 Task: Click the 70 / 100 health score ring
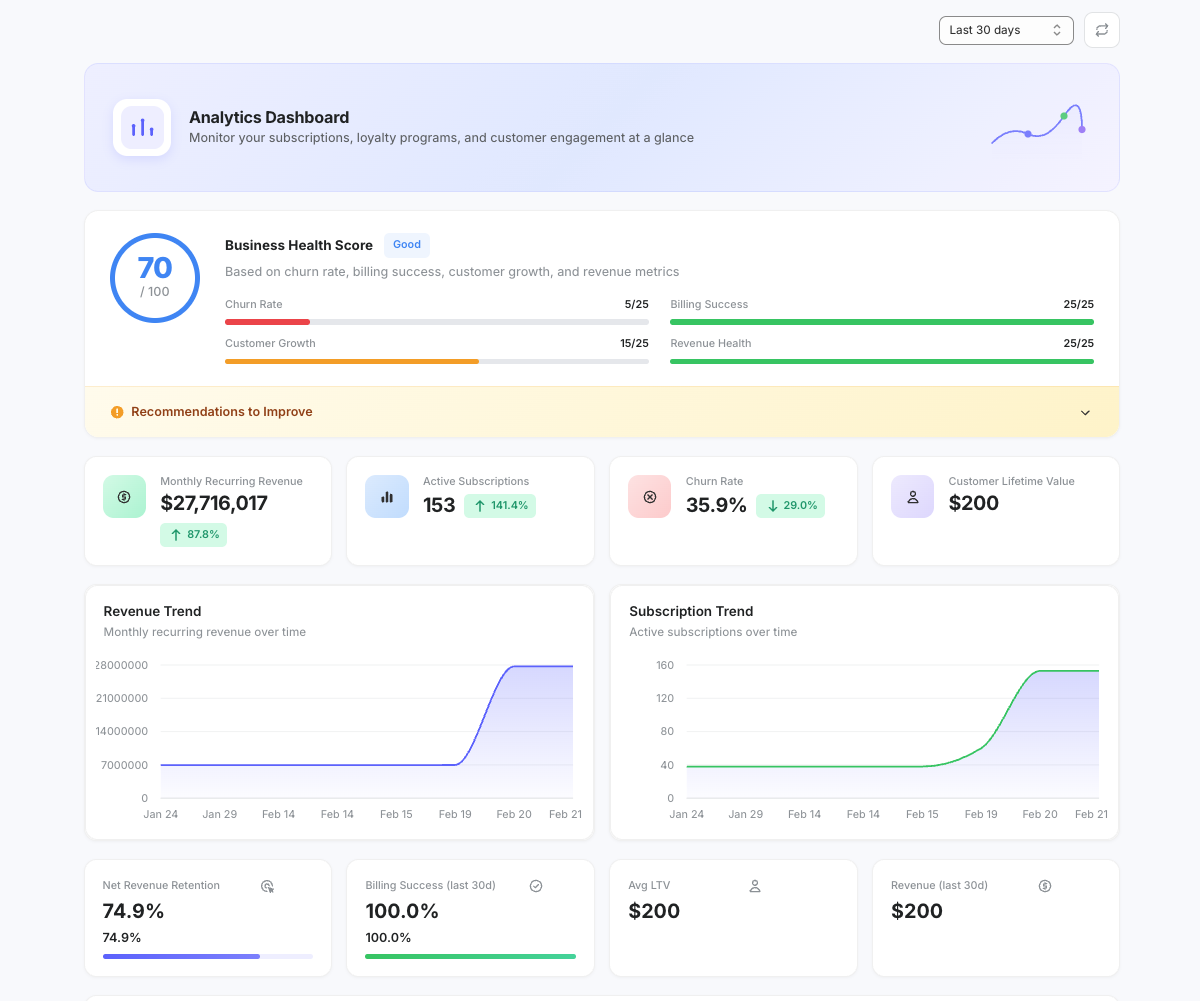click(155, 278)
